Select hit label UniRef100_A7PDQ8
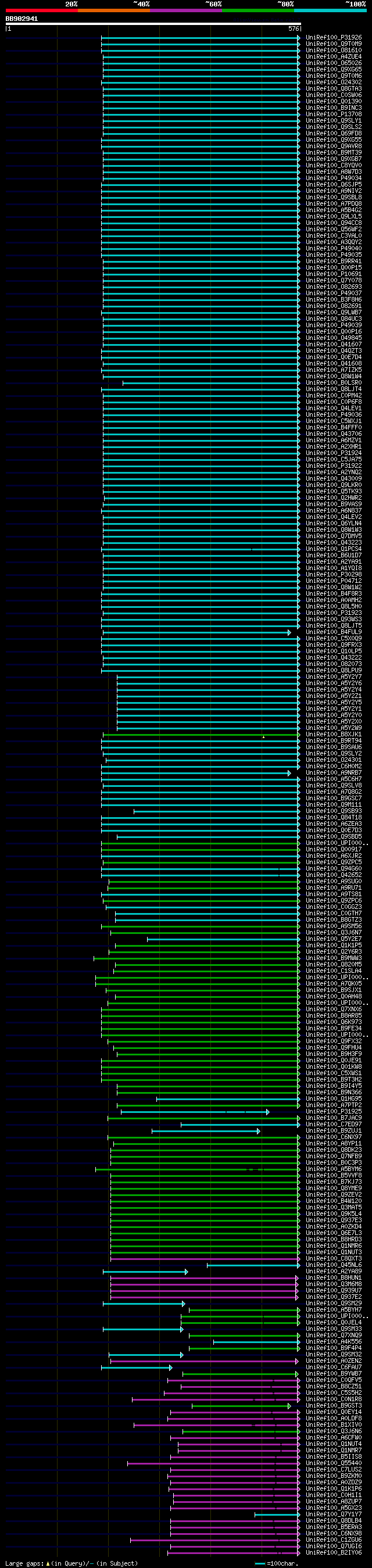The width and height of the screenshot is (372, 1568). (334, 203)
